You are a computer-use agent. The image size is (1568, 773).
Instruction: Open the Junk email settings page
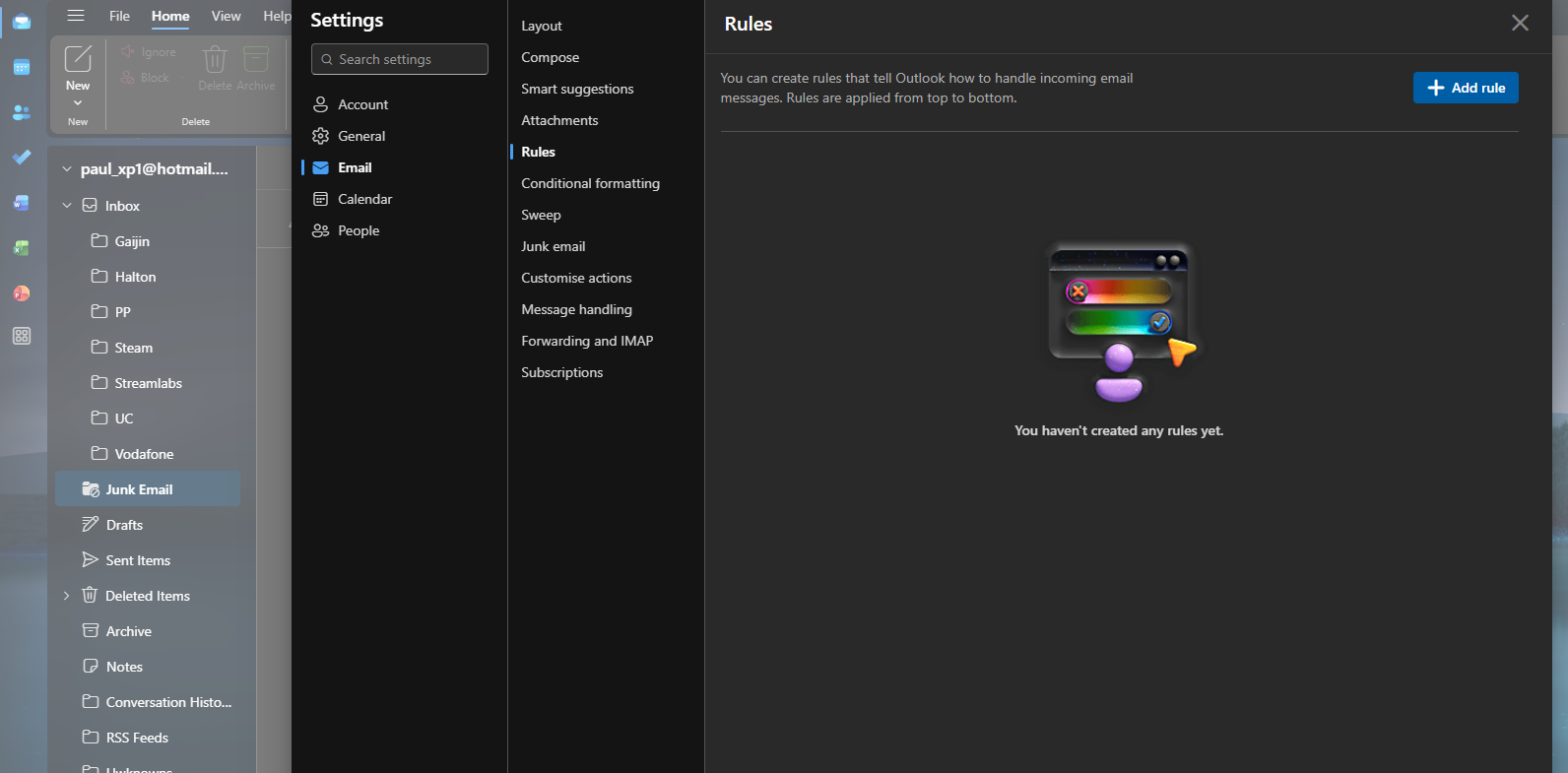553,246
